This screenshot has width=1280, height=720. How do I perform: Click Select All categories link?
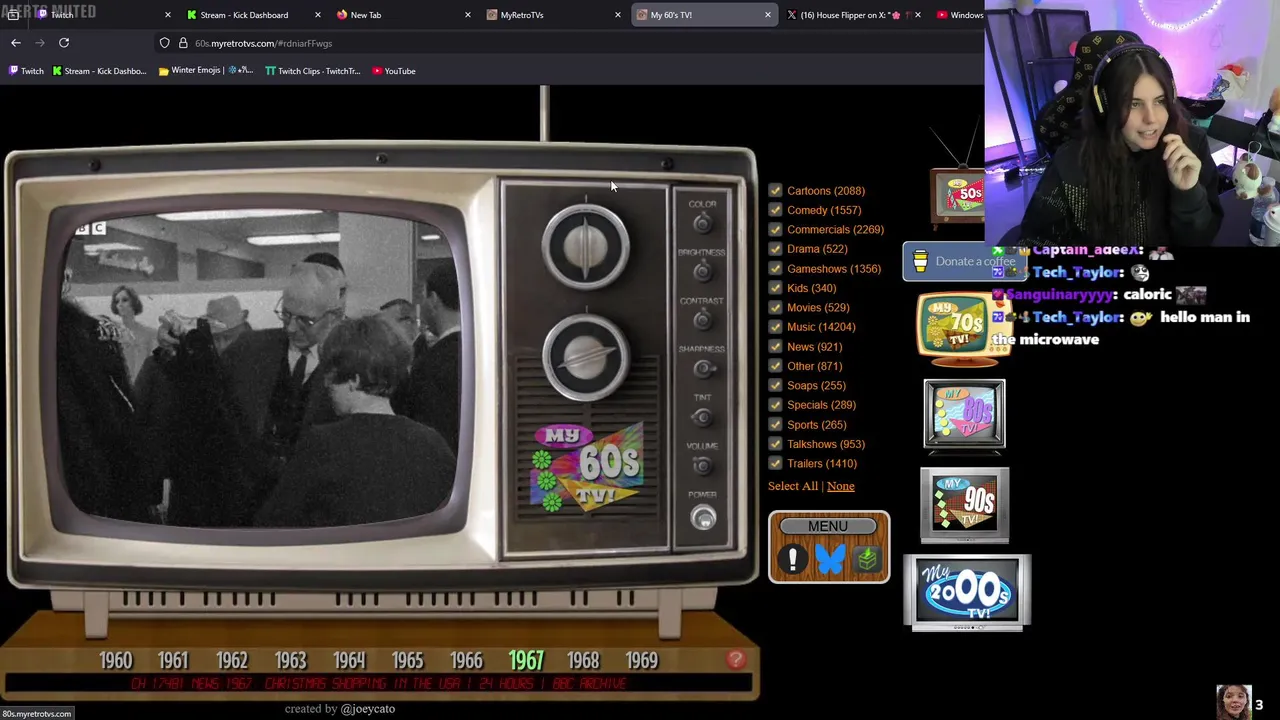(793, 486)
